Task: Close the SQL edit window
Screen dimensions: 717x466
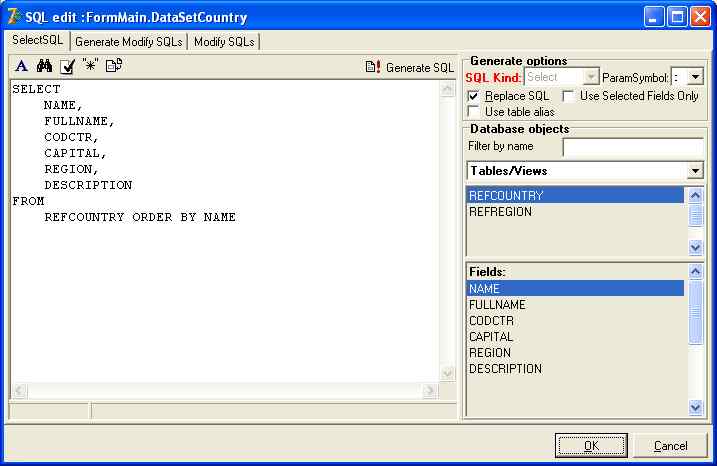Action: tap(700, 17)
